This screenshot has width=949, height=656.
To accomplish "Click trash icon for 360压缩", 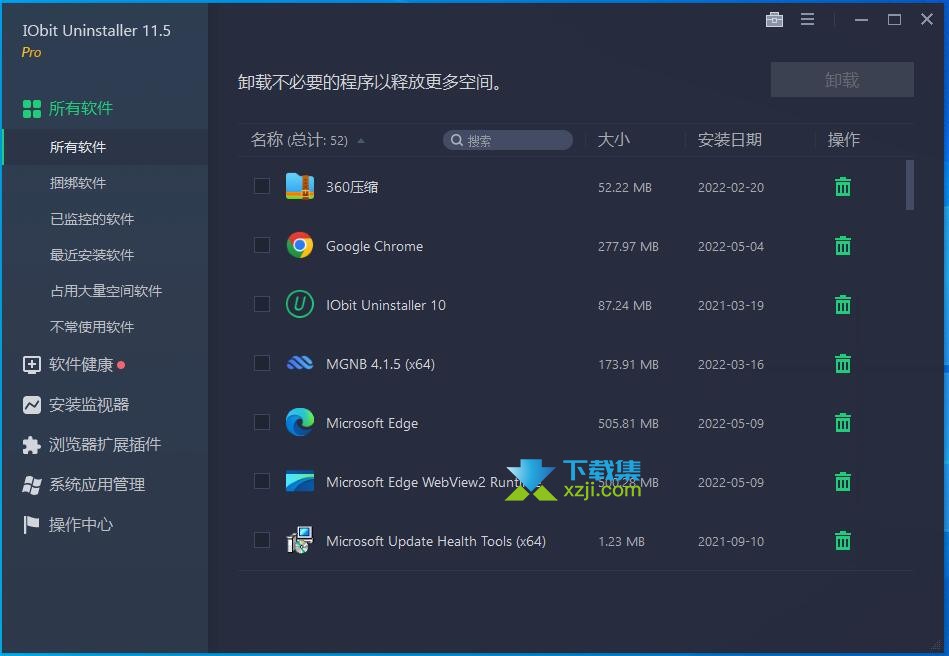I will click(842, 187).
